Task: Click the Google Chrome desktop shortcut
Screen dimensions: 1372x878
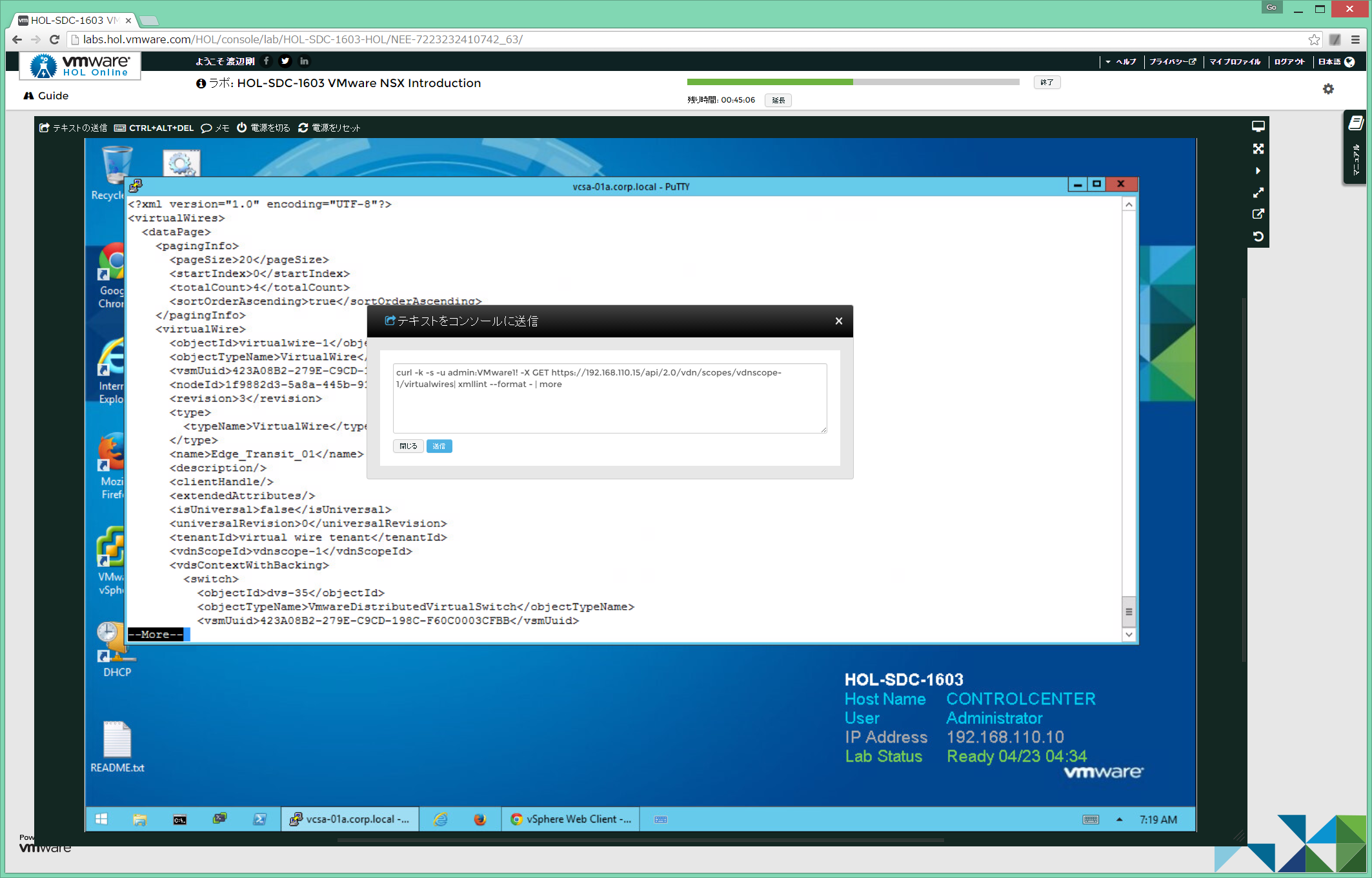Action: coord(111,275)
